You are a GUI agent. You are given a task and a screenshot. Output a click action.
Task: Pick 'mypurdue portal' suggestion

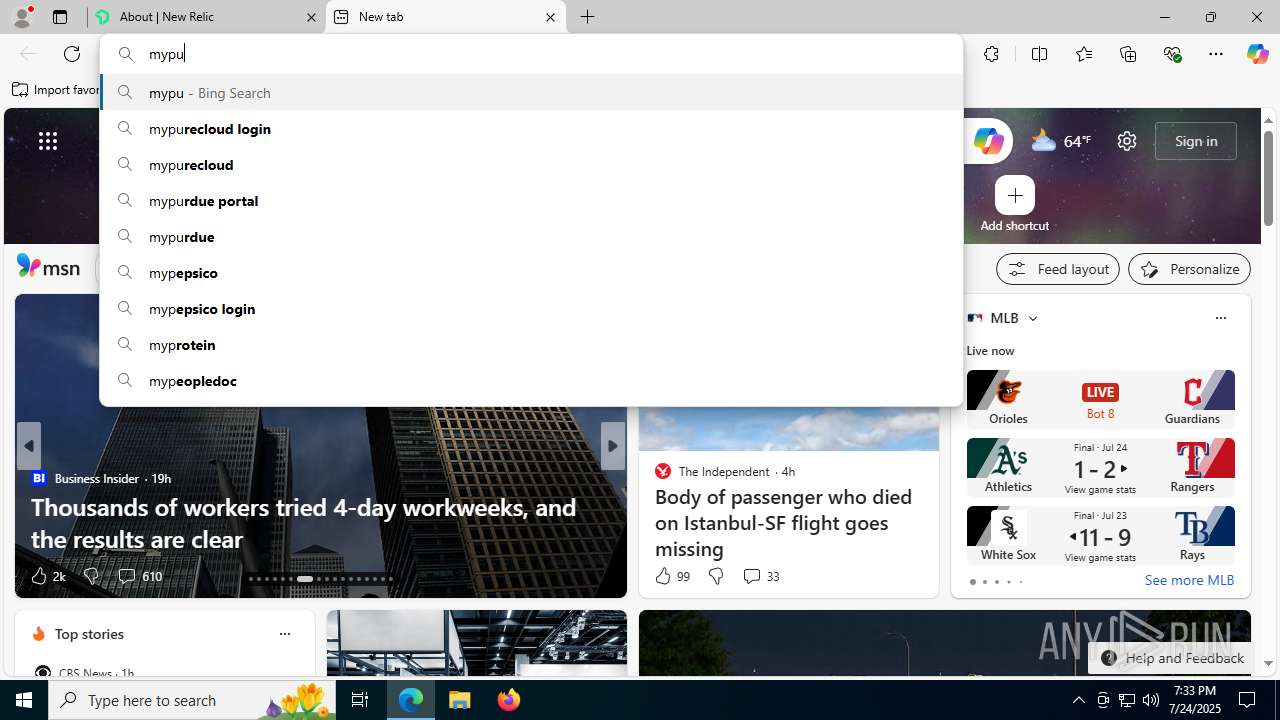click(x=531, y=201)
